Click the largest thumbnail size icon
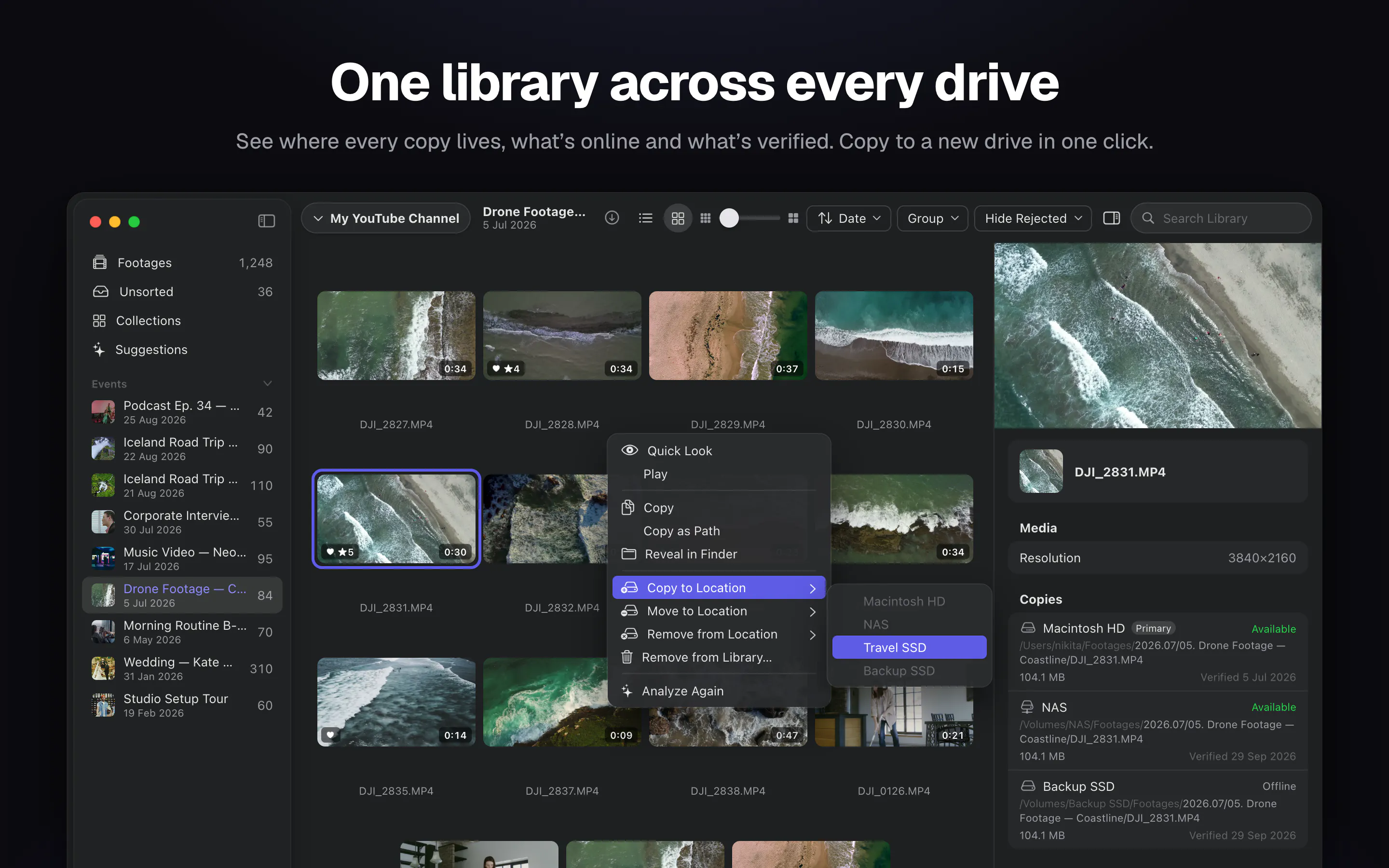 pos(793,218)
